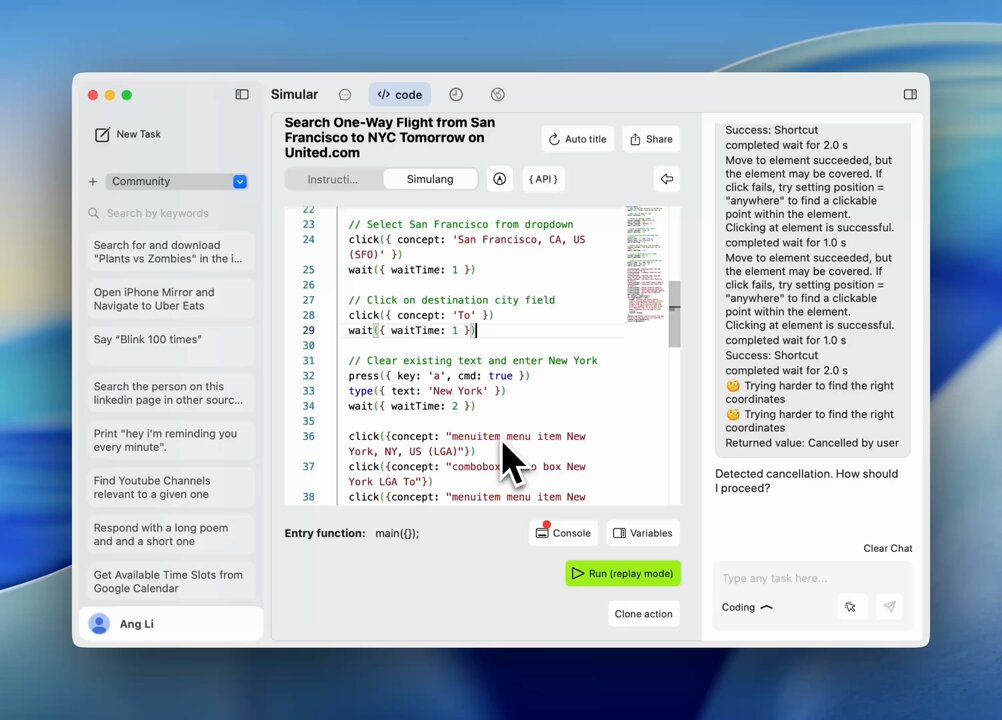
Task: Click the task title heading text
Action: [390, 137]
